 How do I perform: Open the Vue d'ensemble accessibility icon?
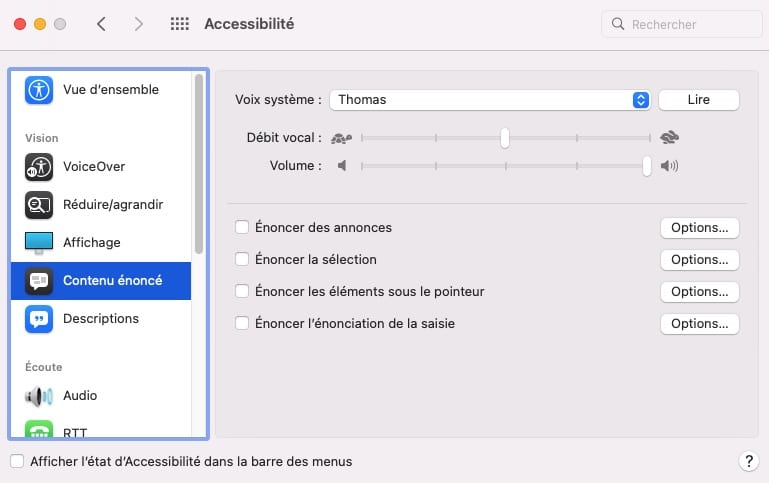(x=39, y=90)
